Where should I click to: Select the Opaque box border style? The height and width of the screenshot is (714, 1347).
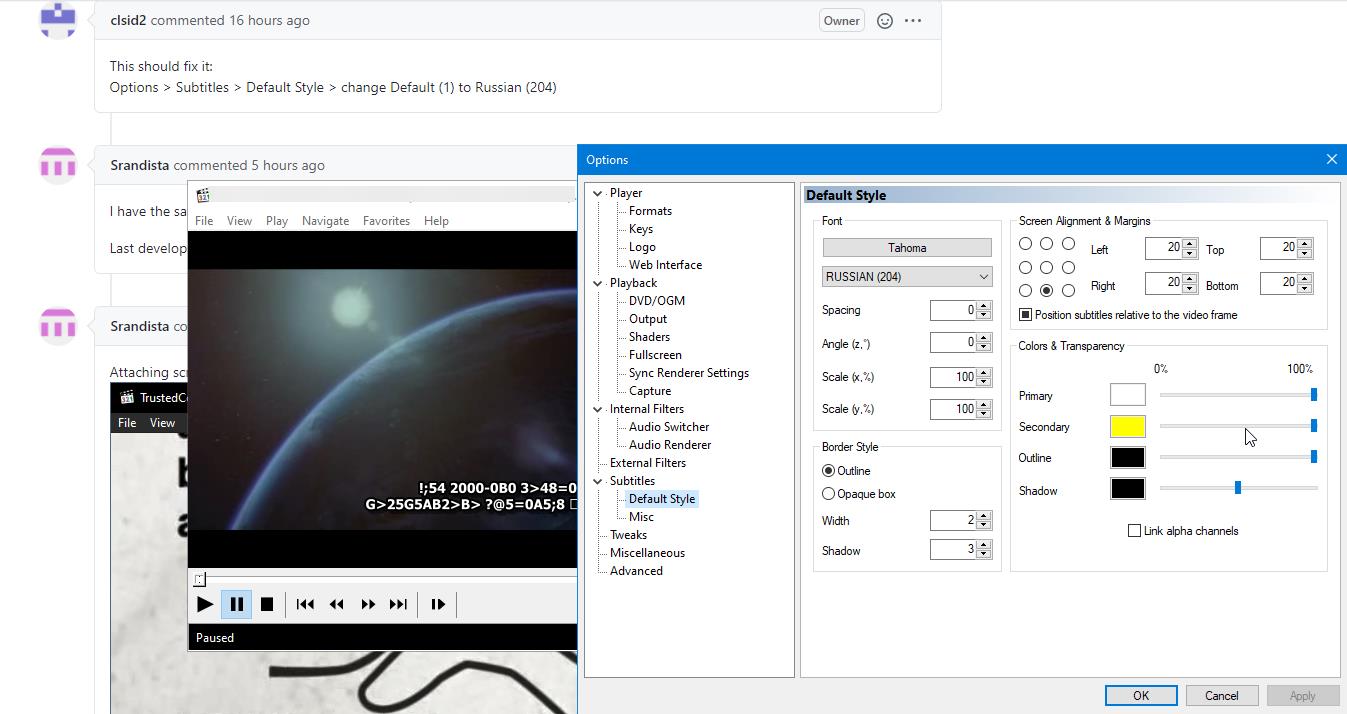pos(828,493)
